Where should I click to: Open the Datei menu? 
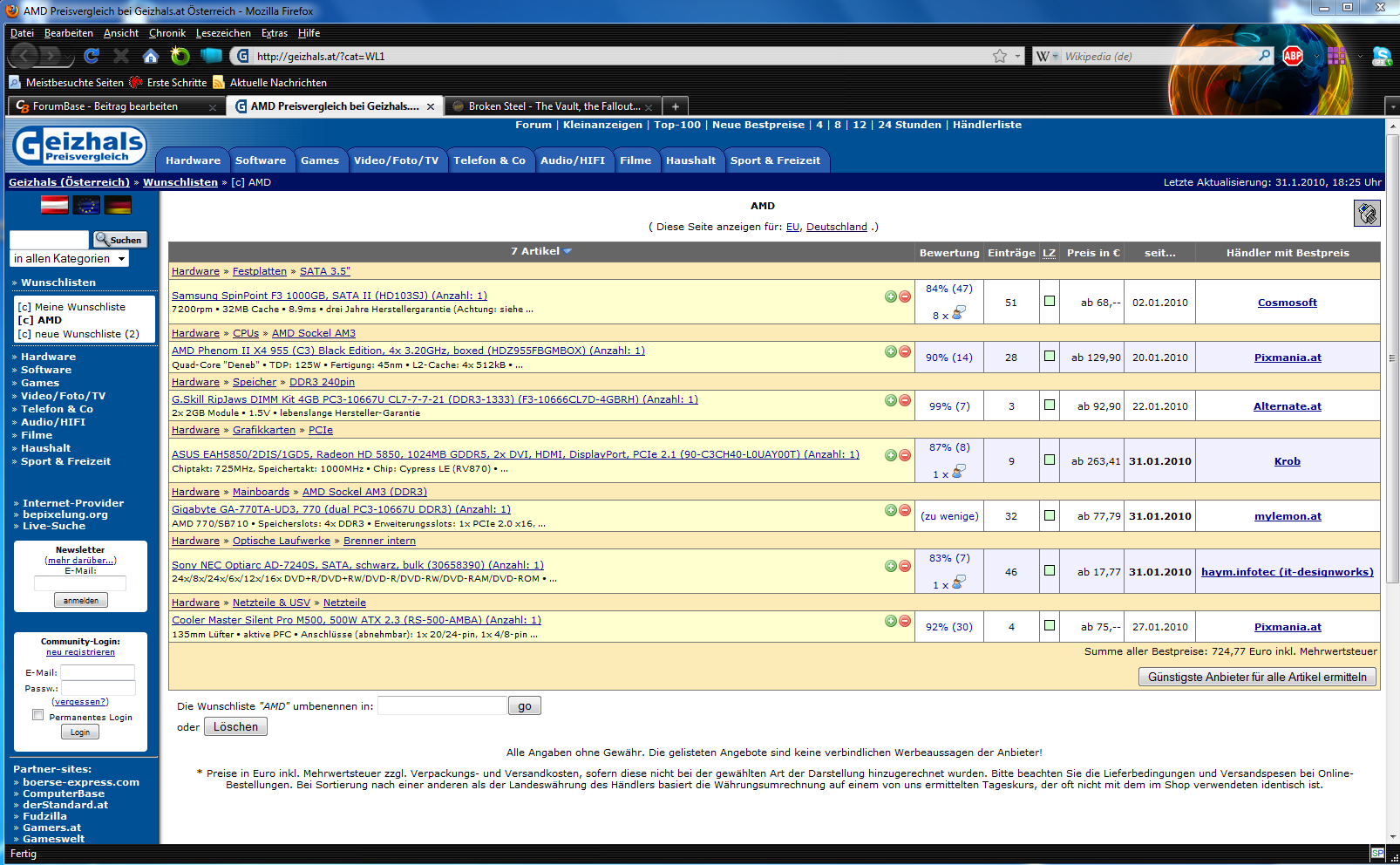coord(22,33)
